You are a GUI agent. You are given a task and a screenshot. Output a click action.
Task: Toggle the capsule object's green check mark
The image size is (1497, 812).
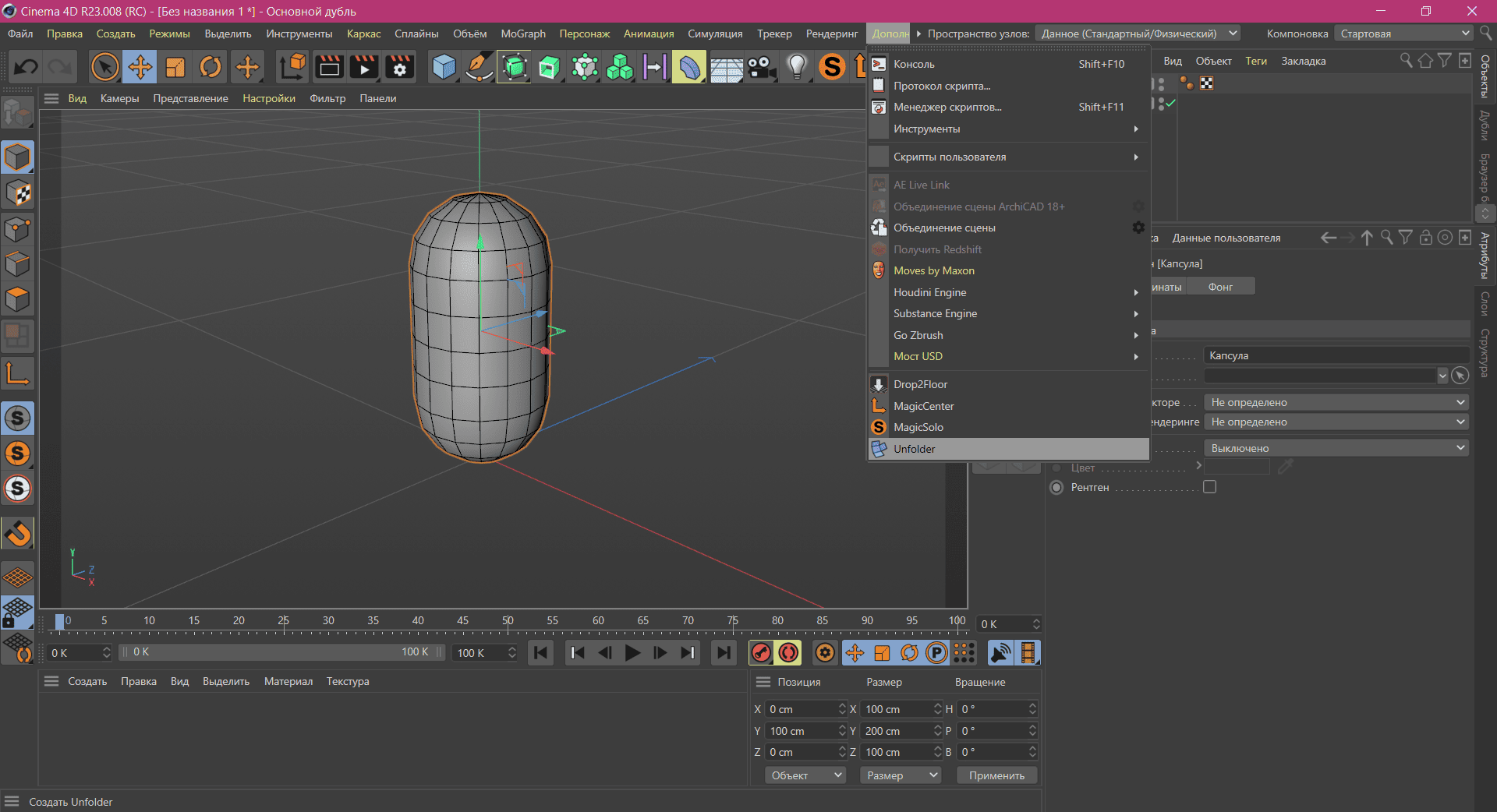pos(1170,103)
